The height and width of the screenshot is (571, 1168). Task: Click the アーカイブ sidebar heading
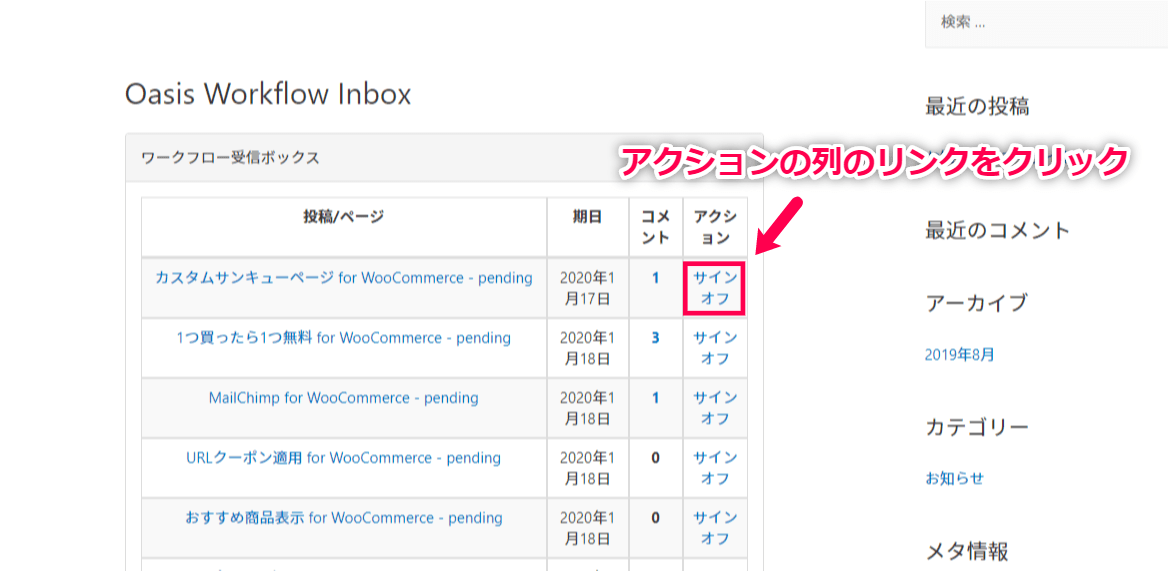pyautogui.click(x=977, y=303)
